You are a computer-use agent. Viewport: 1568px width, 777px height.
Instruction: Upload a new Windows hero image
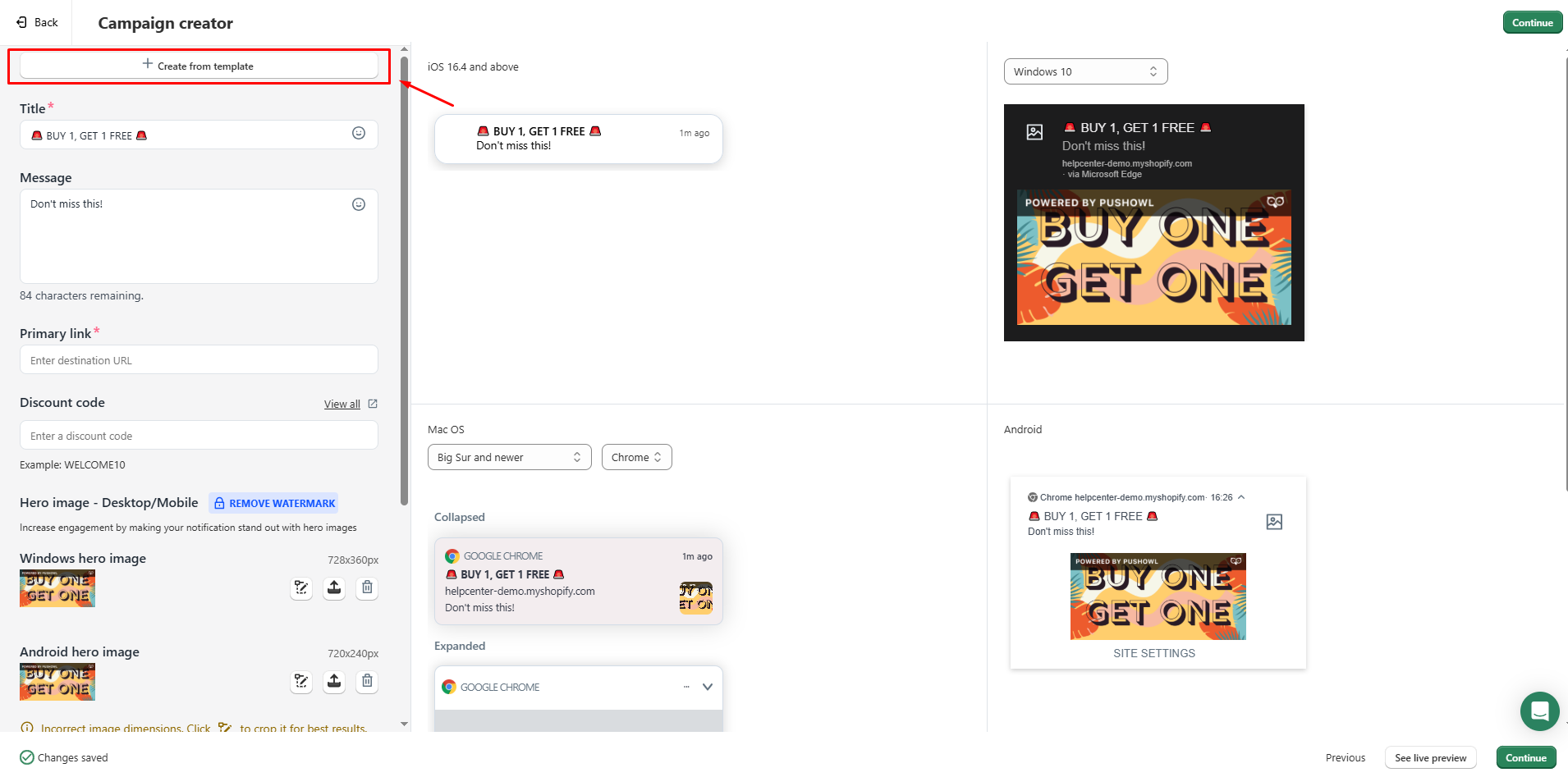(334, 587)
